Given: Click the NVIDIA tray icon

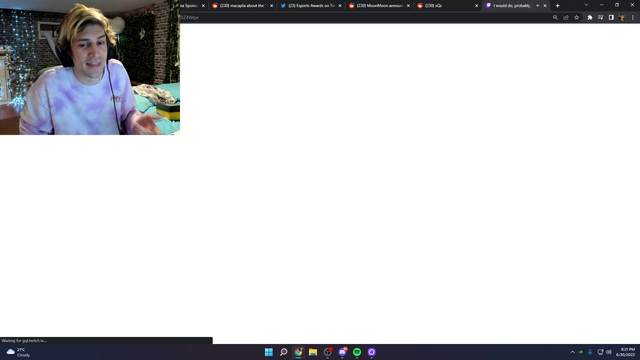Looking at the screenshot, I should point(581,352).
